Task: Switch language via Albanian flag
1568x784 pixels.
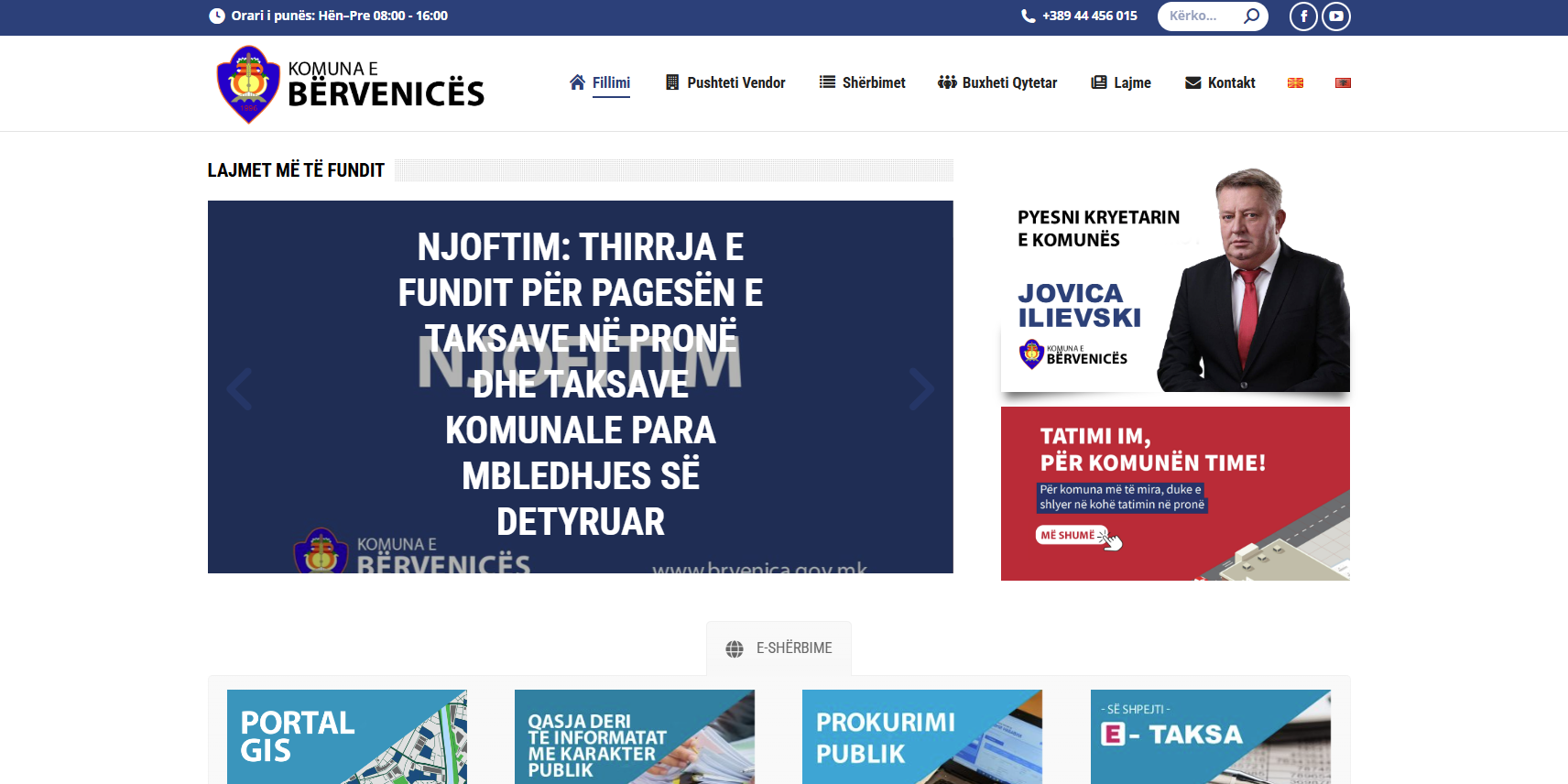Action: (x=1343, y=83)
